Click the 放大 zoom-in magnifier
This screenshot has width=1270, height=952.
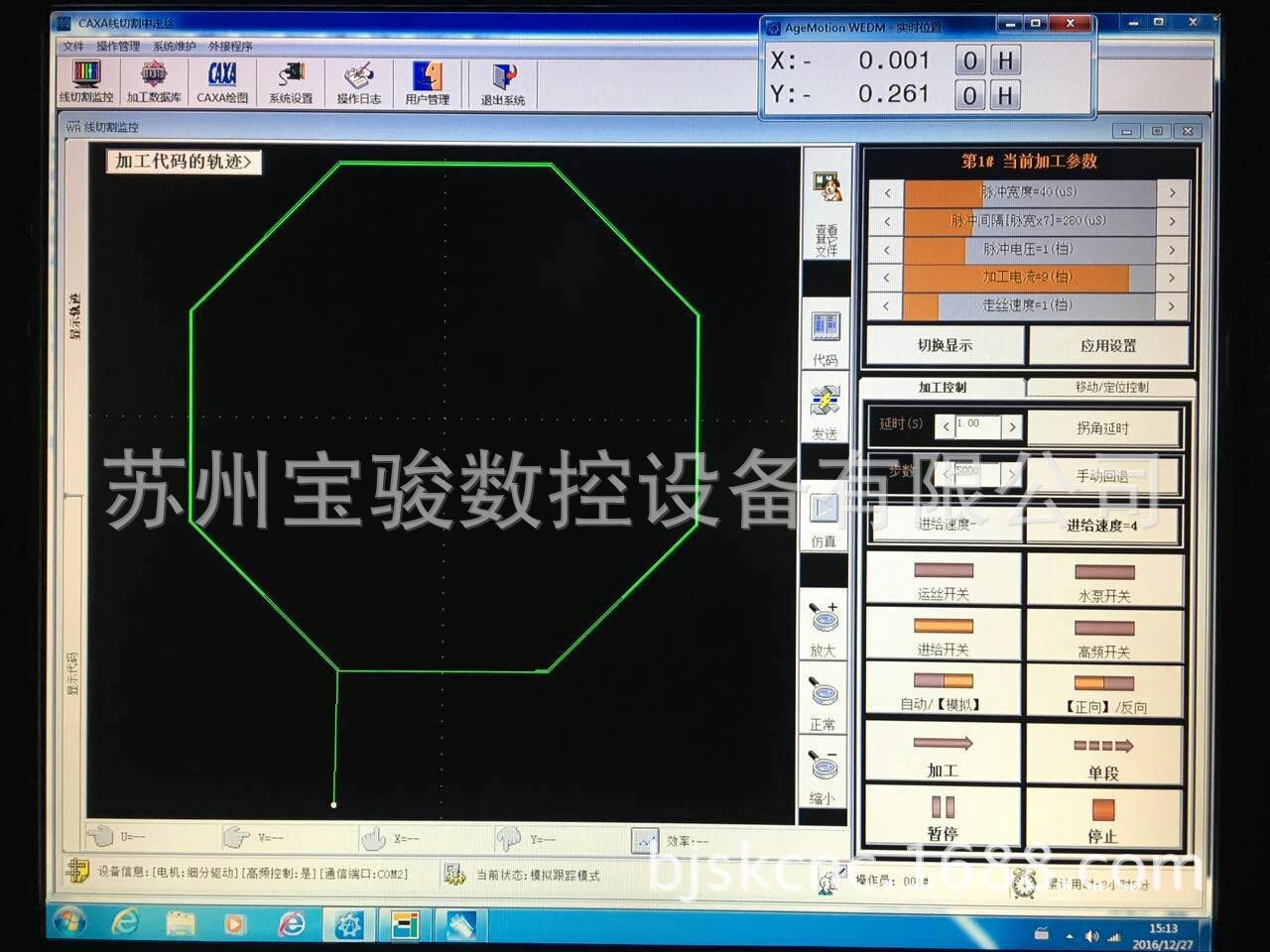(824, 629)
